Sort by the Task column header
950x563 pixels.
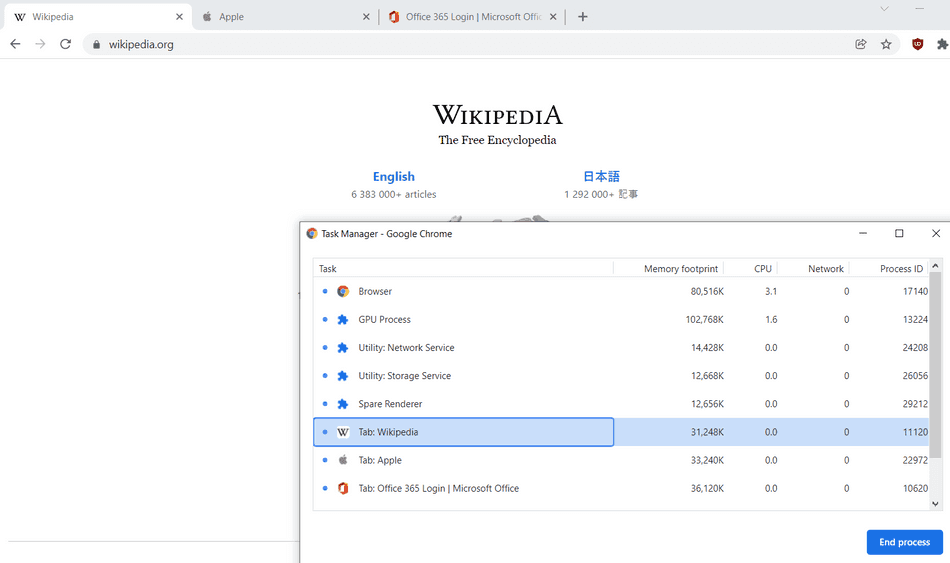(463, 268)
